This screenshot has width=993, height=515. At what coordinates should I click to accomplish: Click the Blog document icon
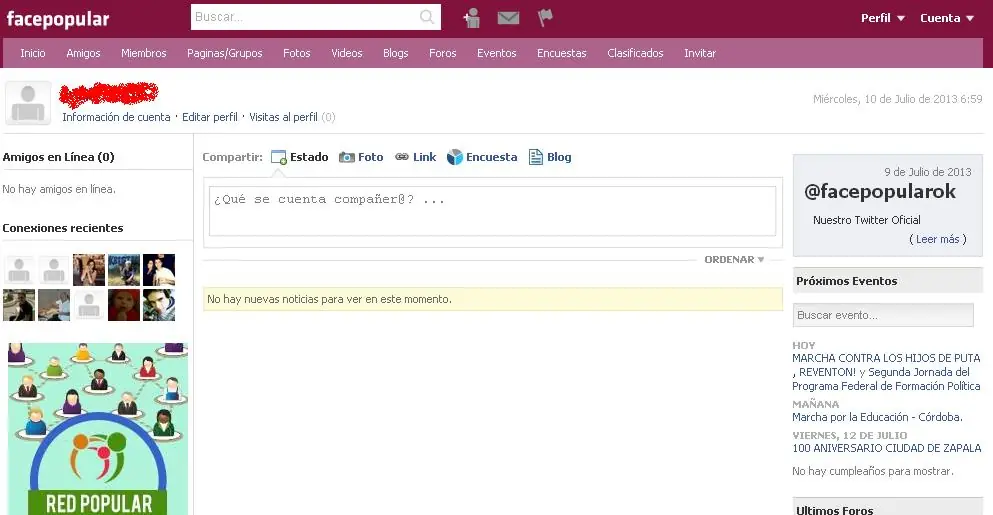click(x=536, y=156)
